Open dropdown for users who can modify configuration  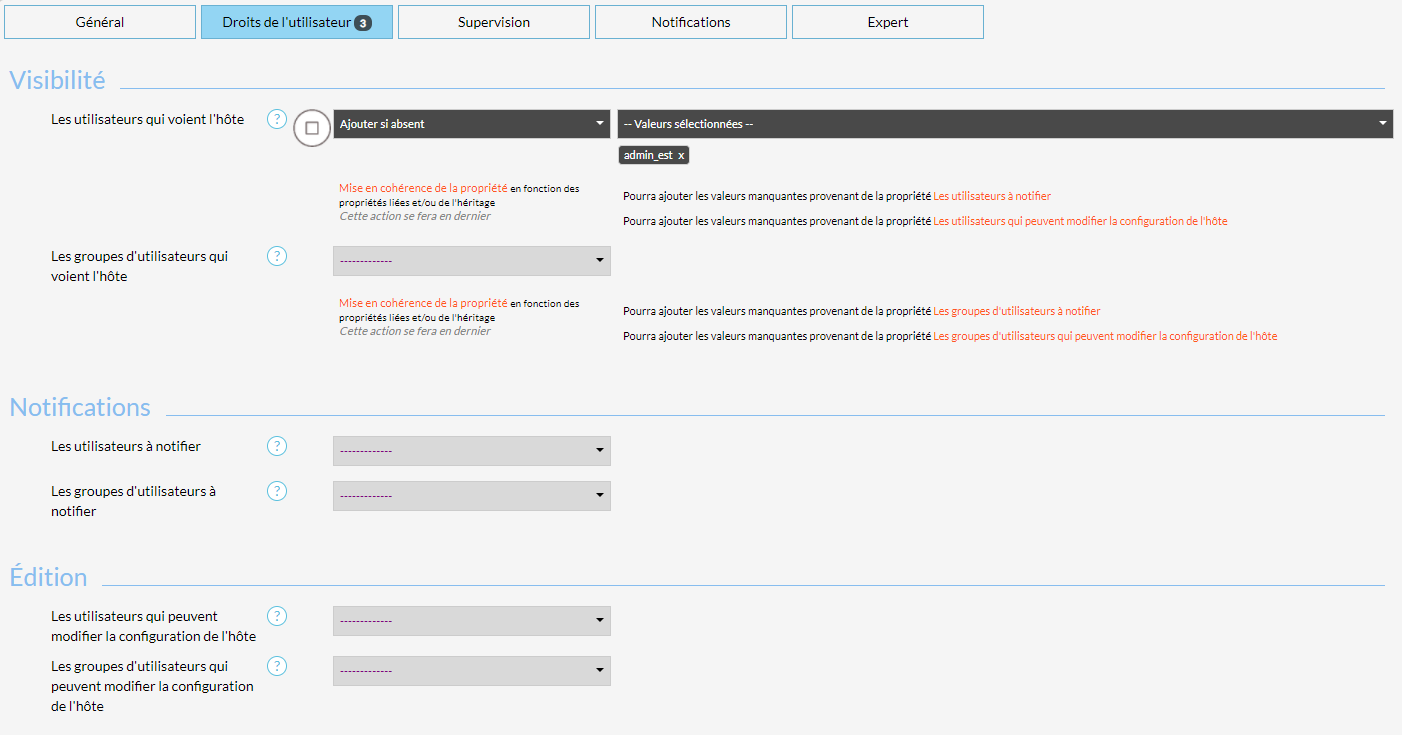471,621
